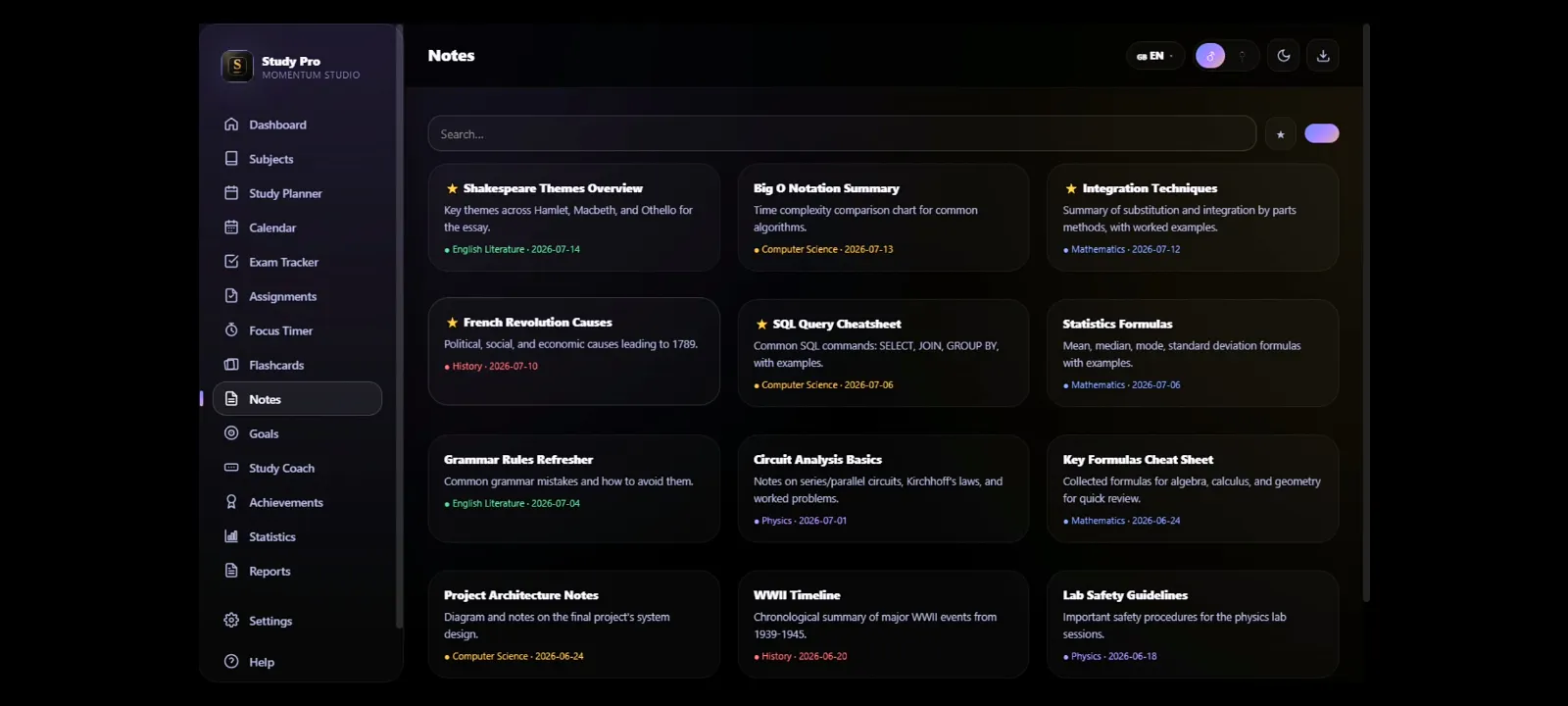Focus the notes Search field
Image resolution: width=1568 pixels, height=706 pixels.
pyautogui.click(x=842, y=134)
